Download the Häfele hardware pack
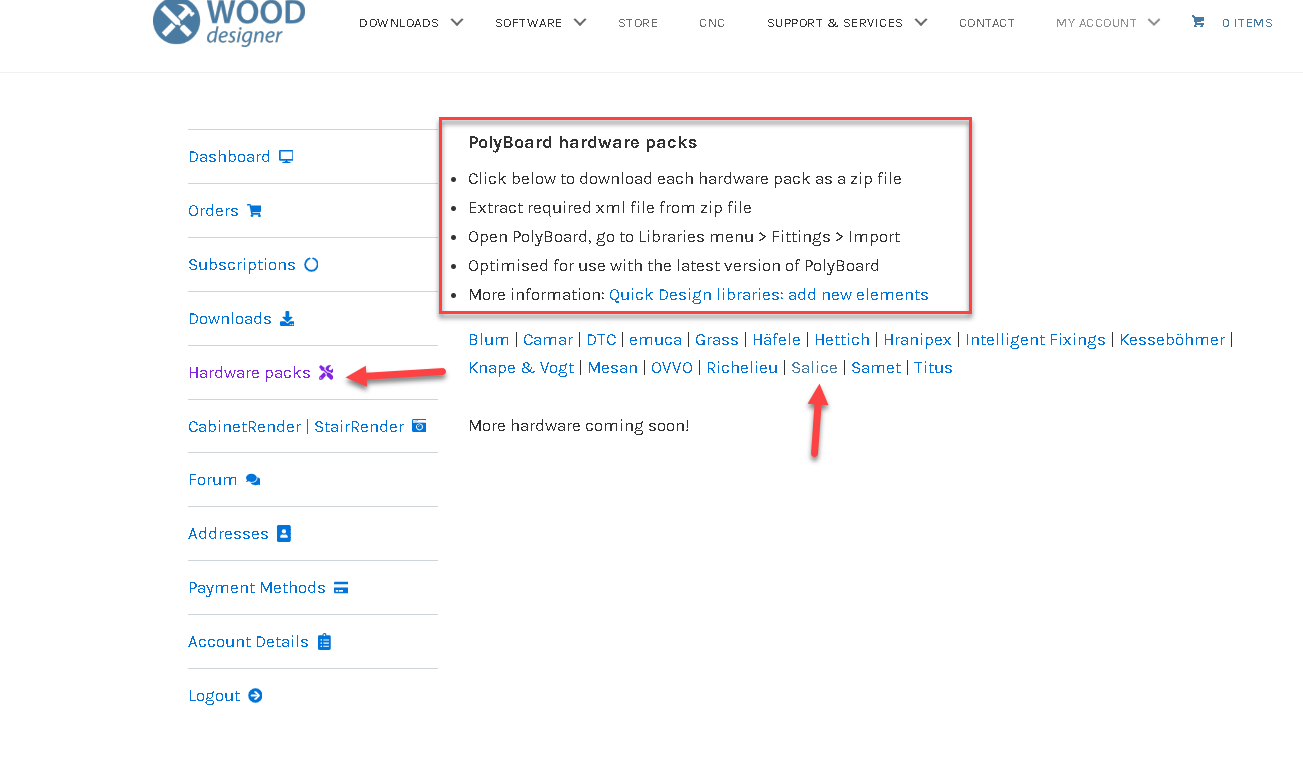Screen dimensions: 1303x767 [x=777, y=340]
